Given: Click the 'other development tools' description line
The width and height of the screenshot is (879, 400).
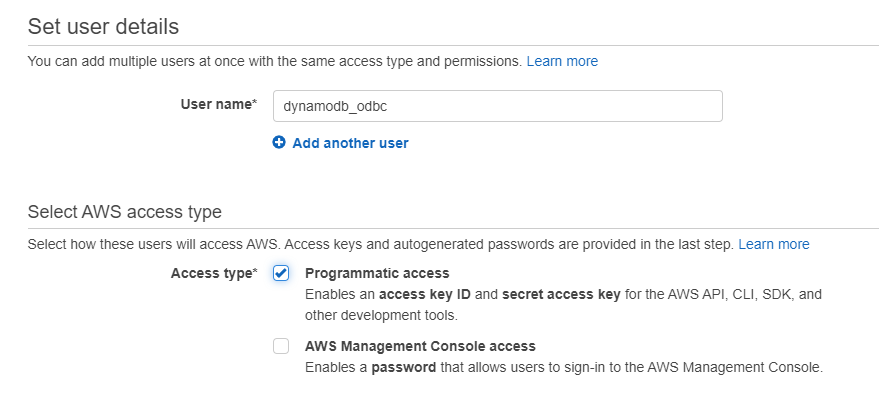Looking at the screenshot, I should click(x=381, y=315).
